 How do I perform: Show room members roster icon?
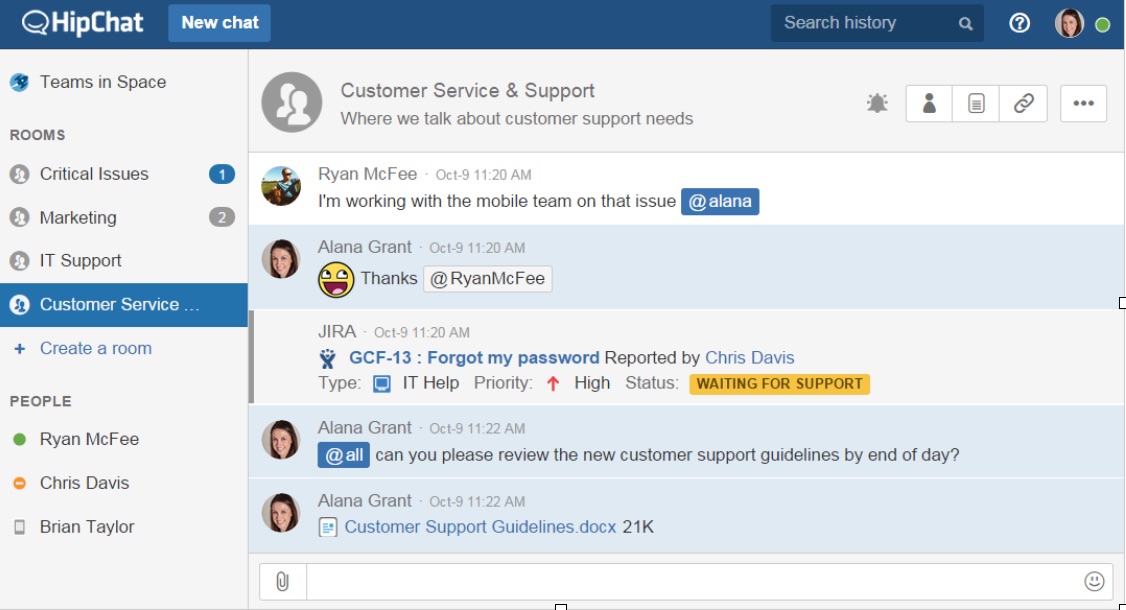929,103
